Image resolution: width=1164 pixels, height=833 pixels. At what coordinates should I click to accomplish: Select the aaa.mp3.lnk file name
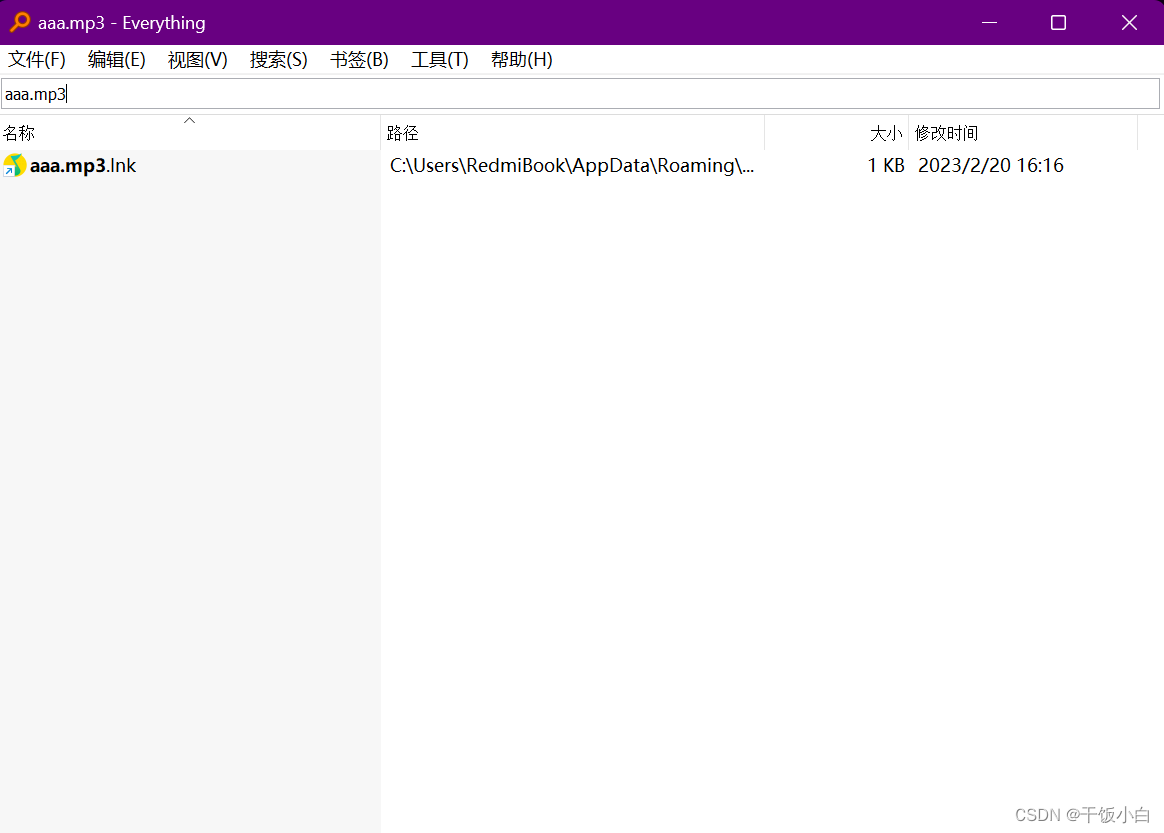pyautogui.click(x=83, y=165)
